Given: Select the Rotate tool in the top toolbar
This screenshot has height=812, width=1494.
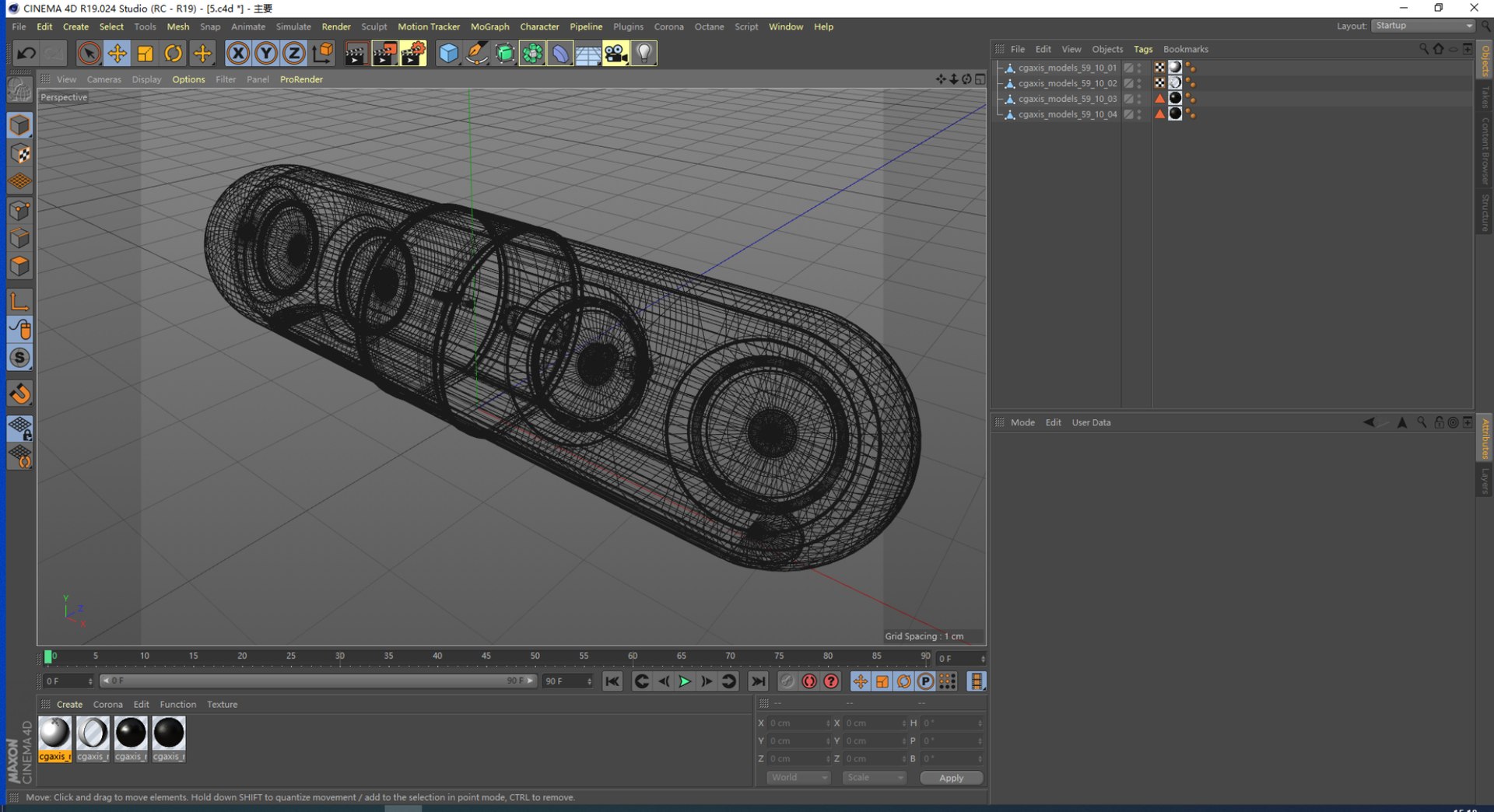Looking at the screenshot, I should (x=174, y=54).
